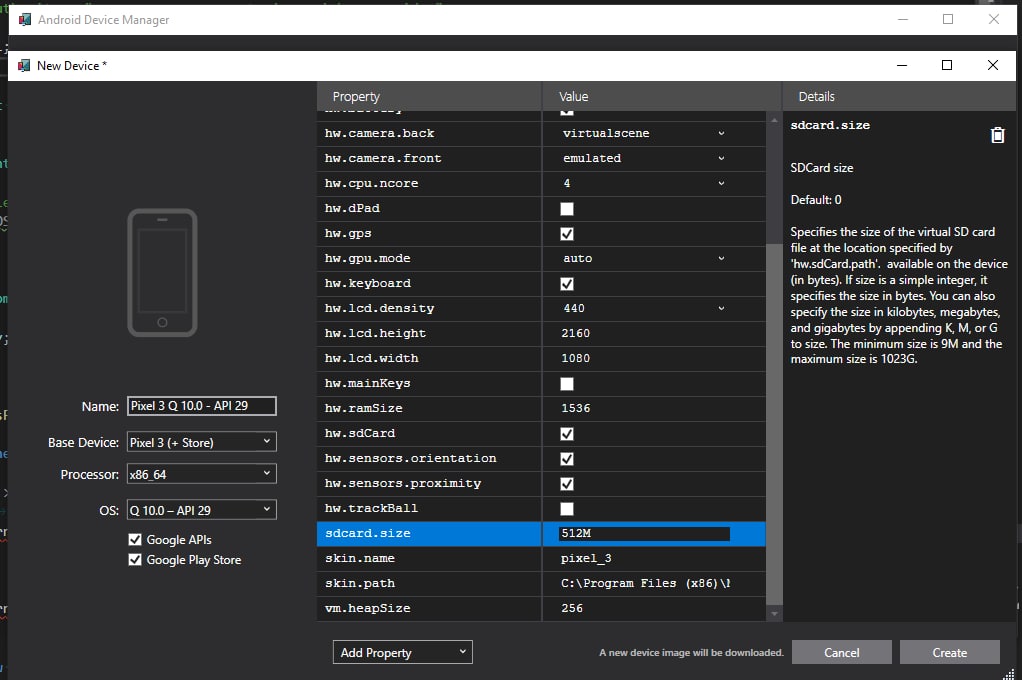Uncheck the hw.keyboard checkbox
The width and height of the screenshot is (1022, 680).
pyautogui.click(x=567, y=284)
